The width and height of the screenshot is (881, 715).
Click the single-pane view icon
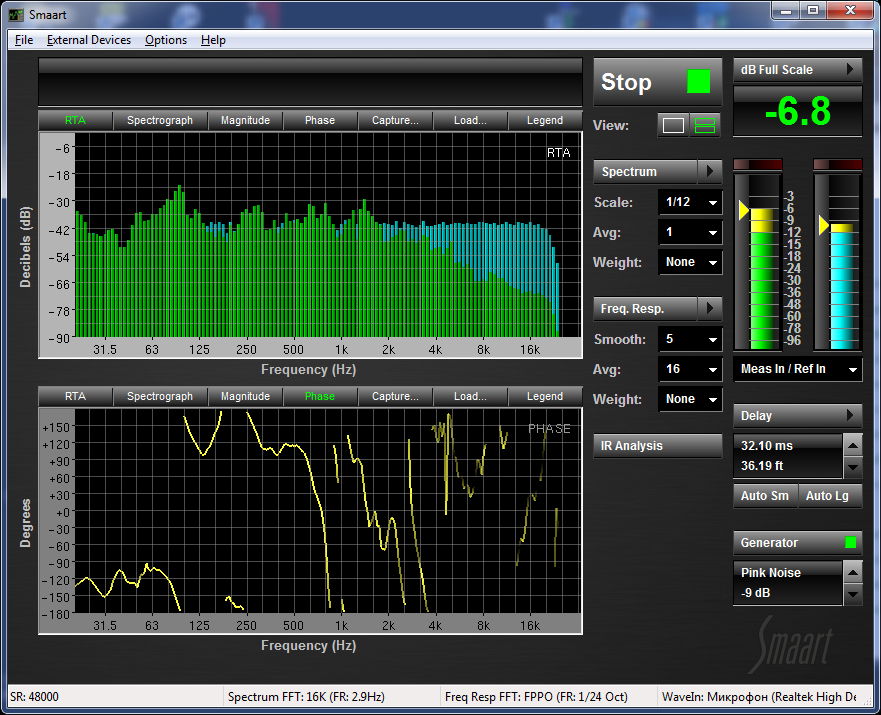click(674, 126)
